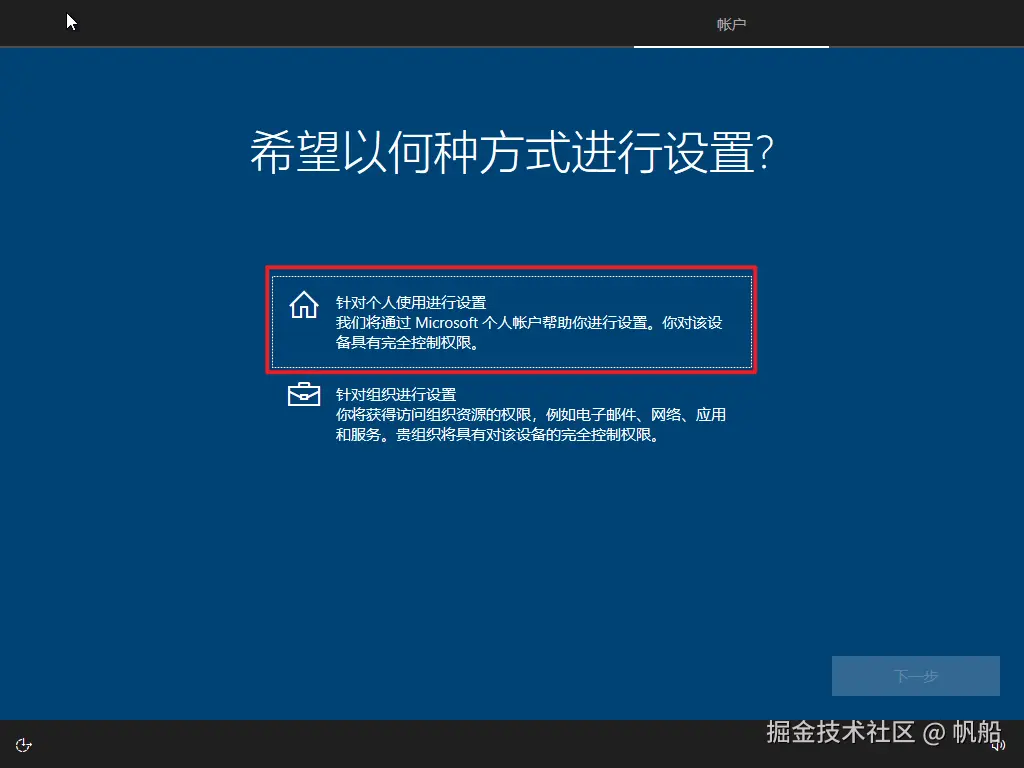Click the briefcase icon for organization setup
1024x768 pixels.
tap(303, 395)
